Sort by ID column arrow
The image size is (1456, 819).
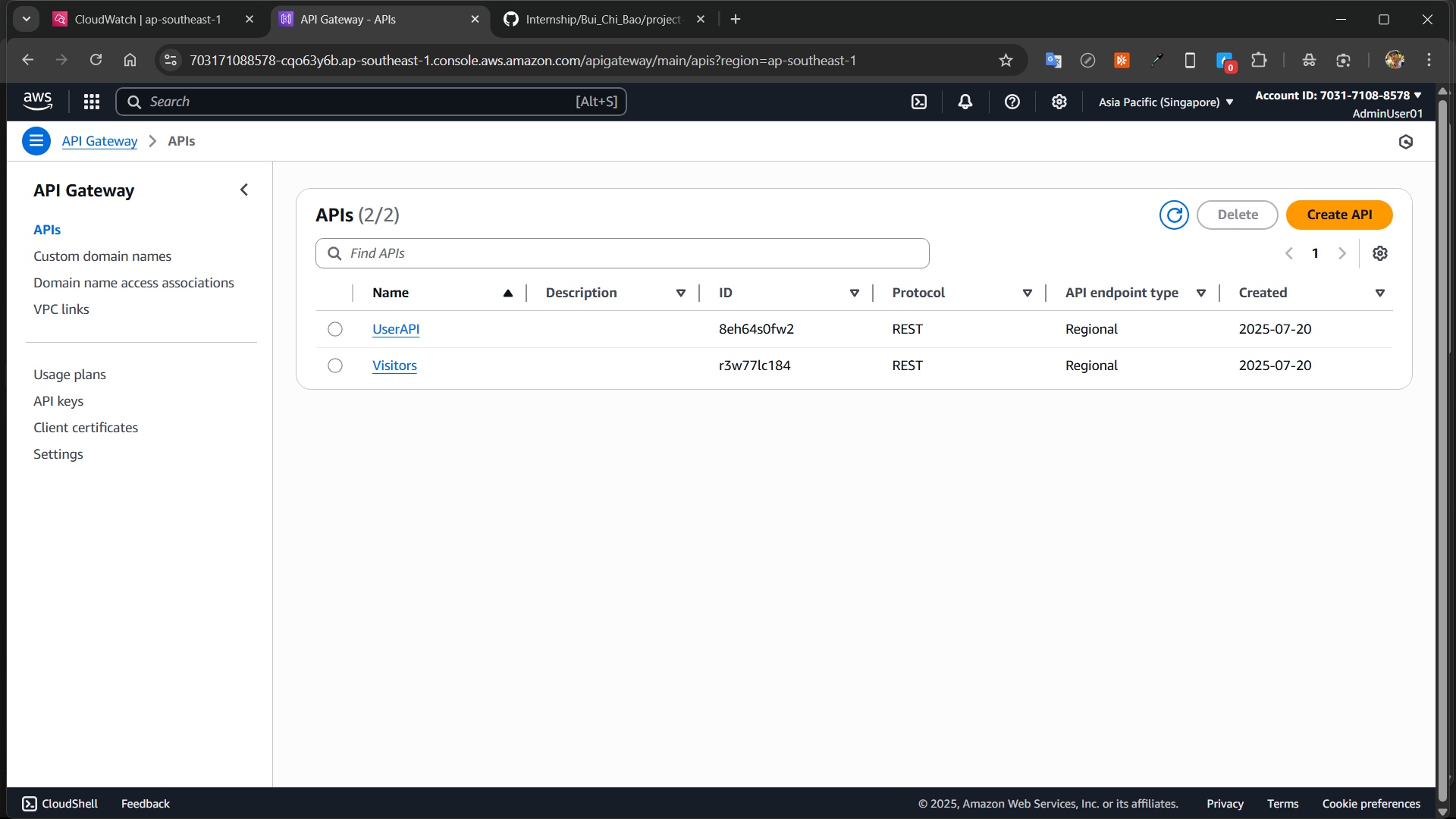tap(855, 293)
